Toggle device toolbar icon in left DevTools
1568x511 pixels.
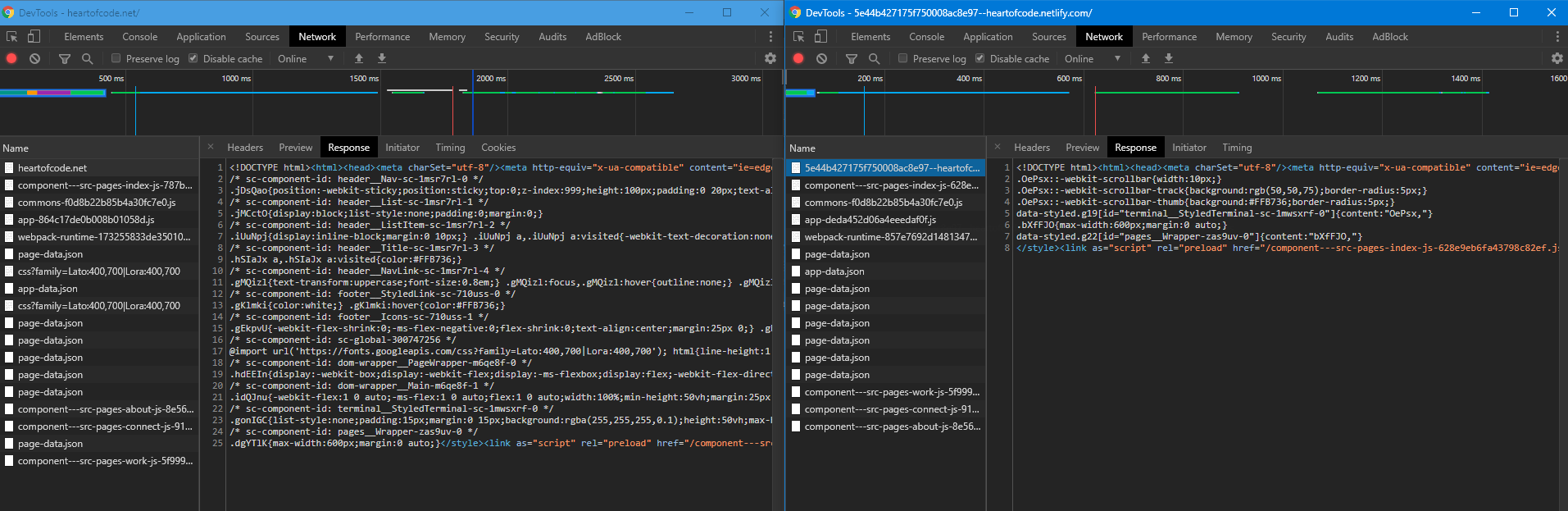point(34,37)
